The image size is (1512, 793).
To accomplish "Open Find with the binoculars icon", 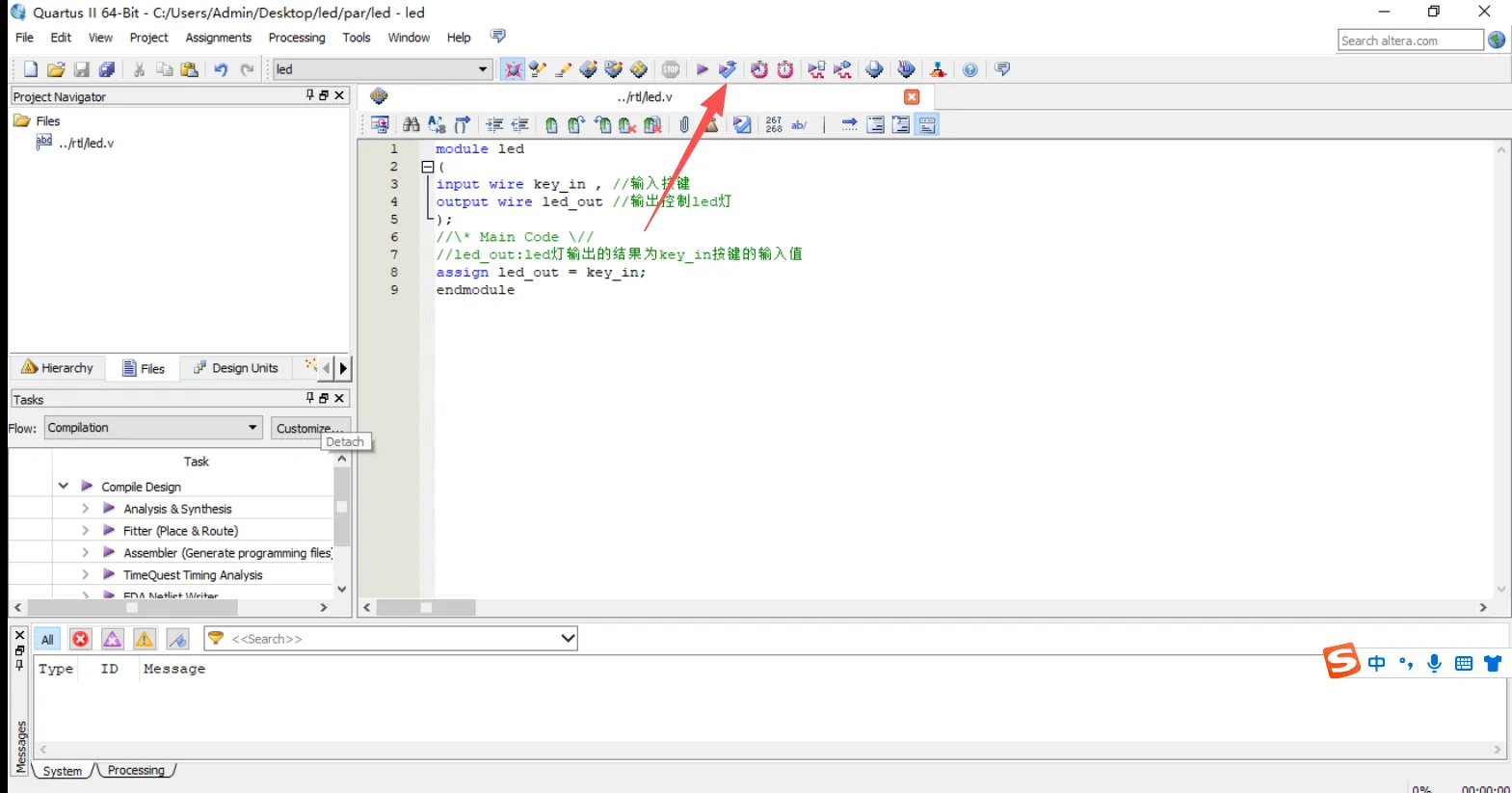I will pyautogui.click(x=411, y=124).
